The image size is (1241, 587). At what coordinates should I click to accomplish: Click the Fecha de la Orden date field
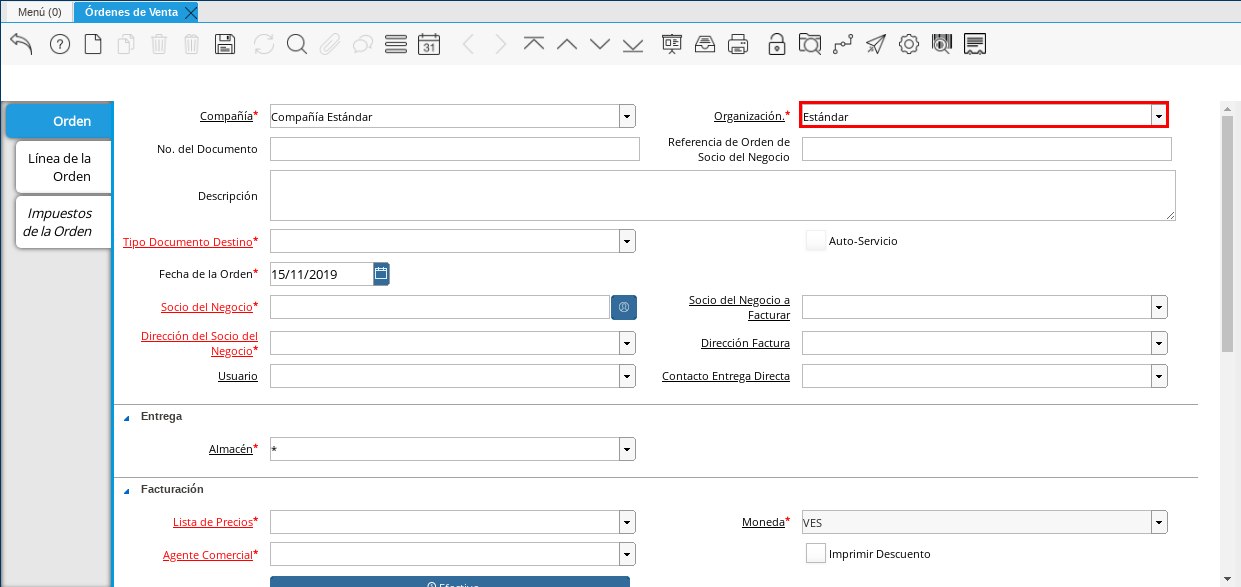[322, 273]
